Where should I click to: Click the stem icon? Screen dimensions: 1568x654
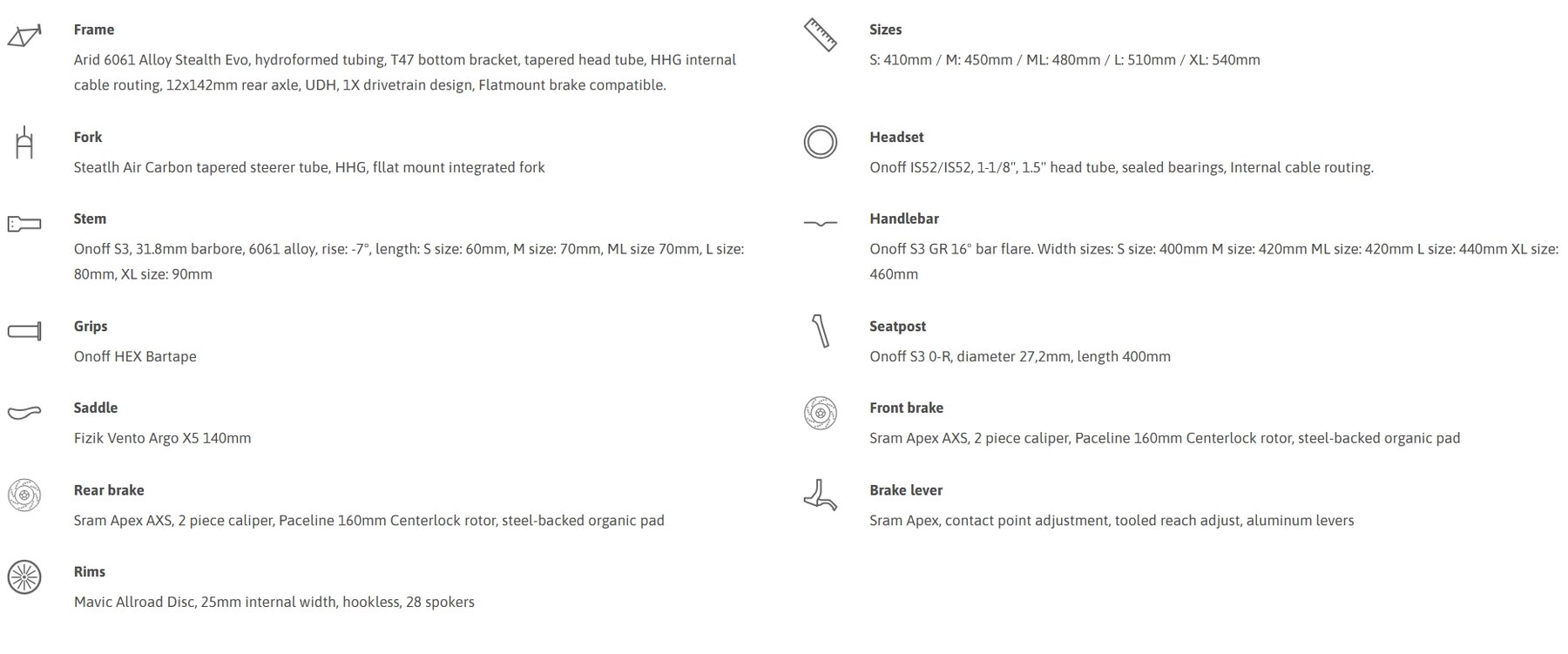point(24,224)
